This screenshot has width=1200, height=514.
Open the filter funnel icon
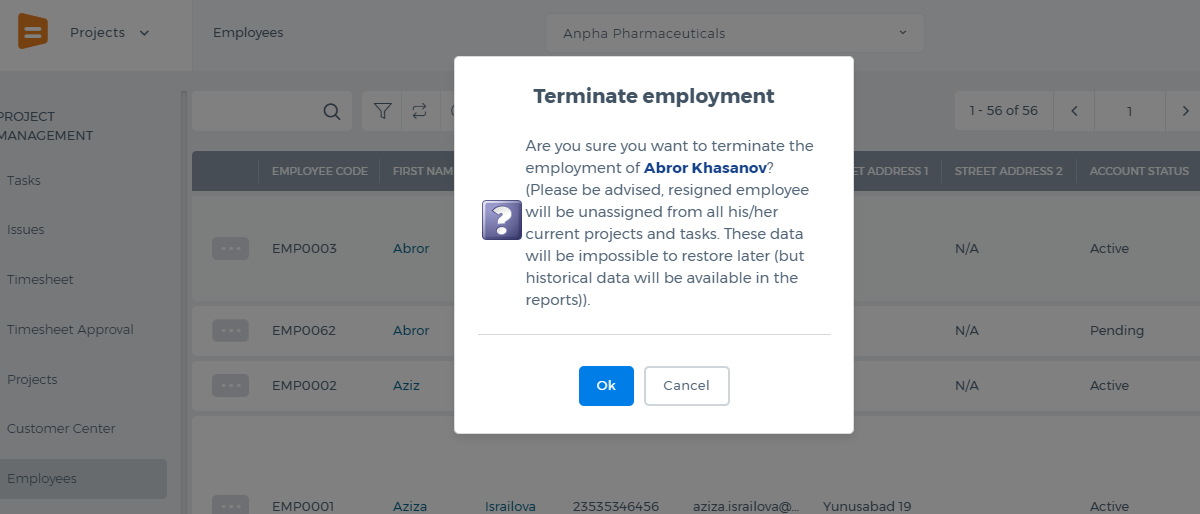click(x=382, y=111)
